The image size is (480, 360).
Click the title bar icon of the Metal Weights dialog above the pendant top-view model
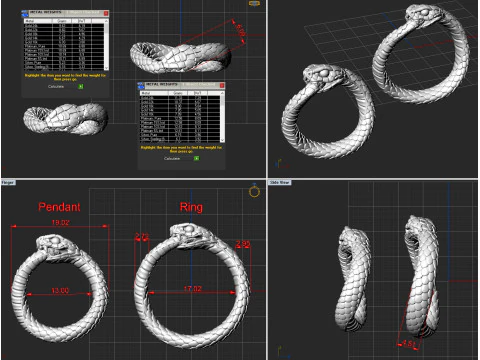pyautogui.click(x=25, y=13)
